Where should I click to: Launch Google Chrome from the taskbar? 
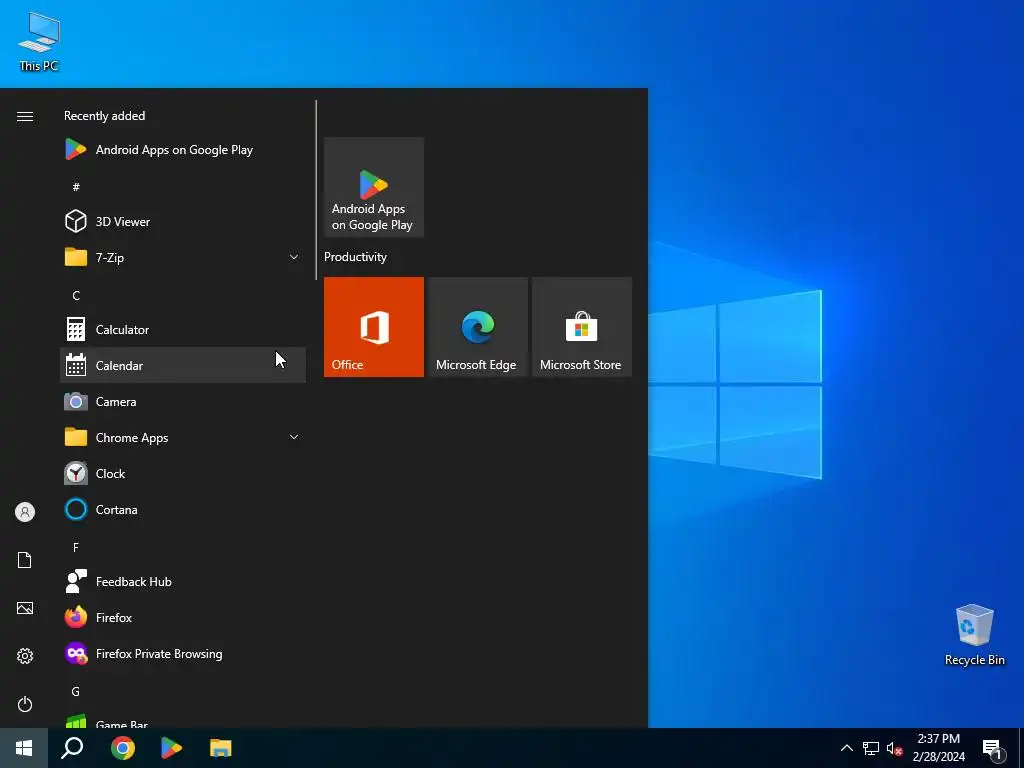tap(122, 748)
